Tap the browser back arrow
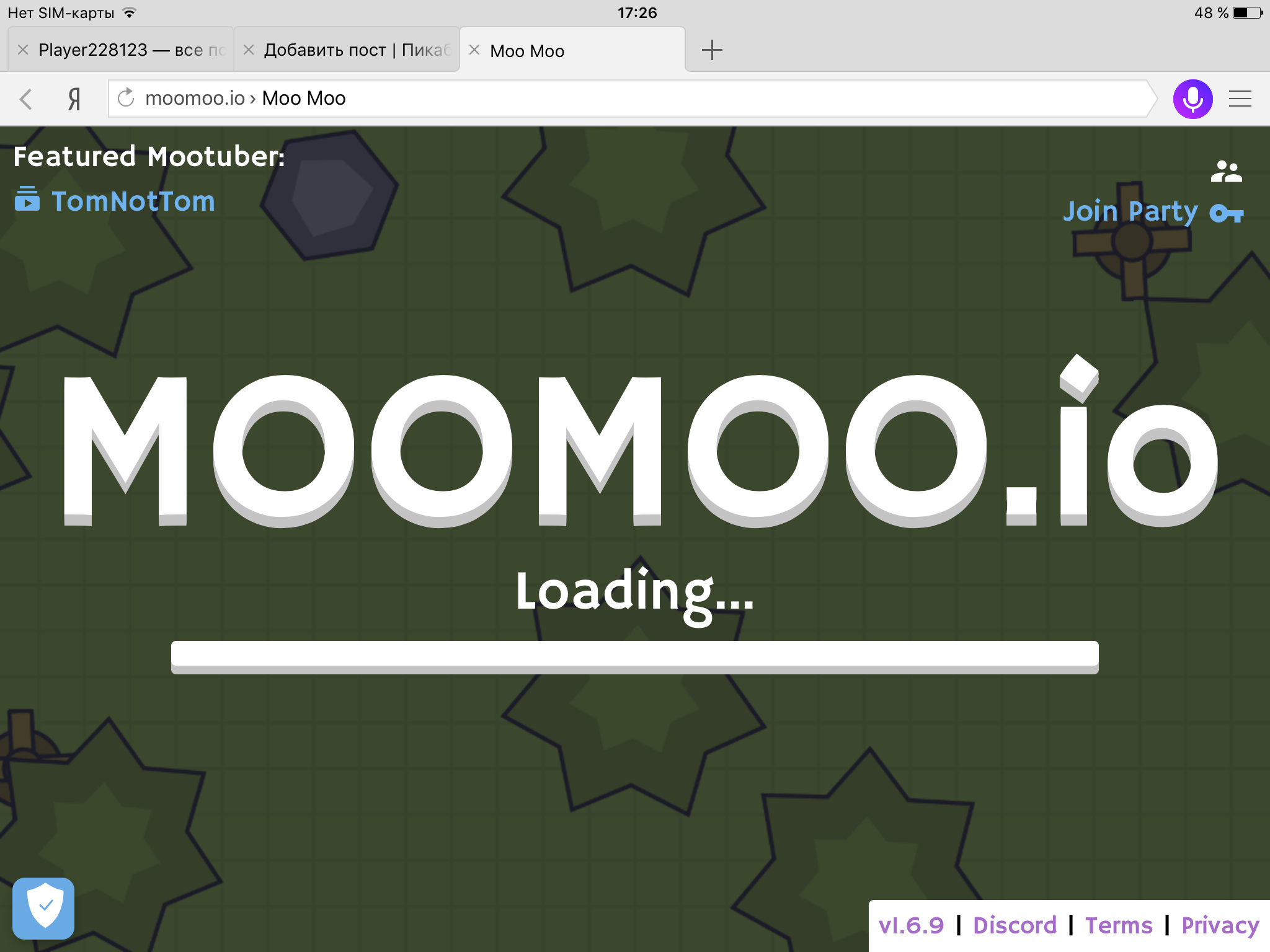The height and width of the screenshot is (952, 1270). click(x=26, y=99)
